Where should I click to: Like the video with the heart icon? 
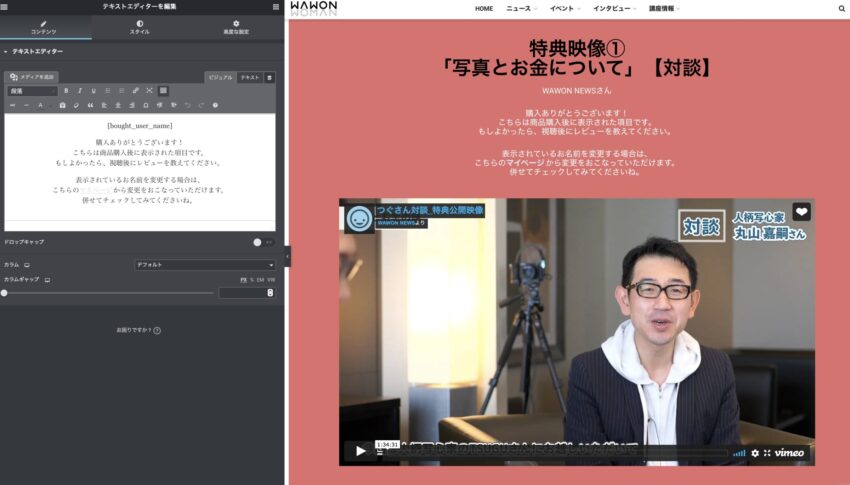pos(801,212)
